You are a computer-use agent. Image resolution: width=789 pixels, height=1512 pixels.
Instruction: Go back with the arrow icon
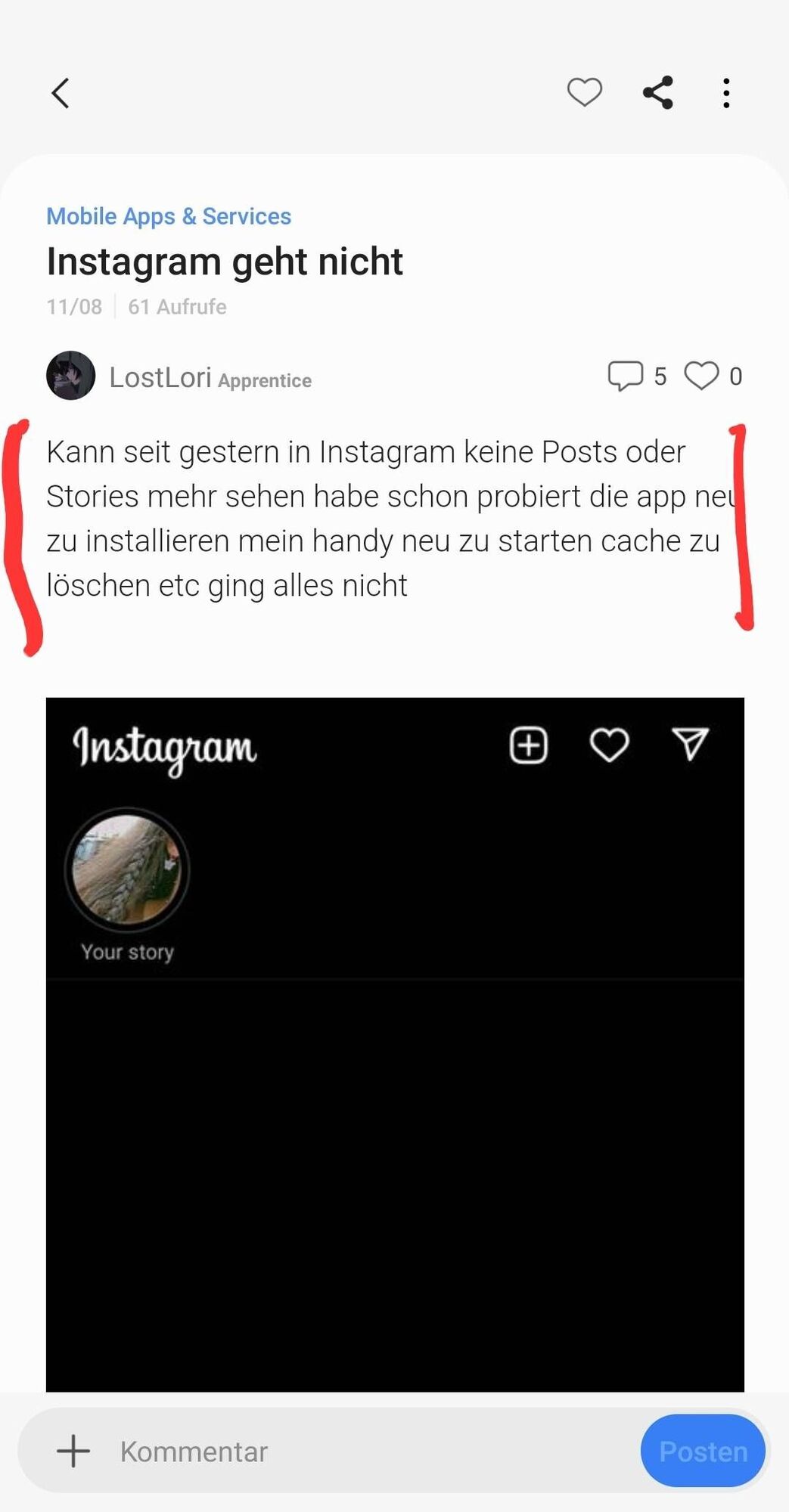pos(61,94)
